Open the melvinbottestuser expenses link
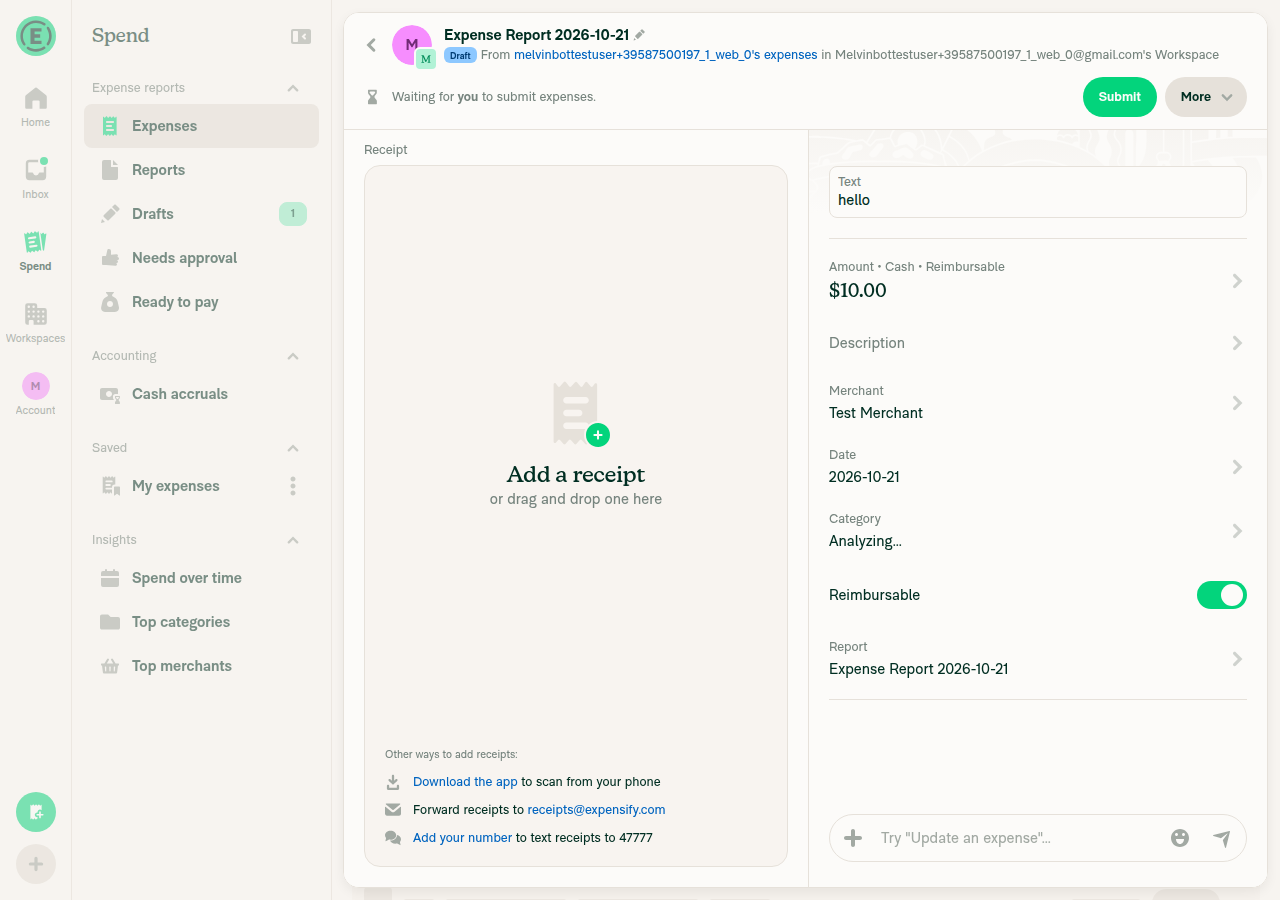 (x=665, y=55)
